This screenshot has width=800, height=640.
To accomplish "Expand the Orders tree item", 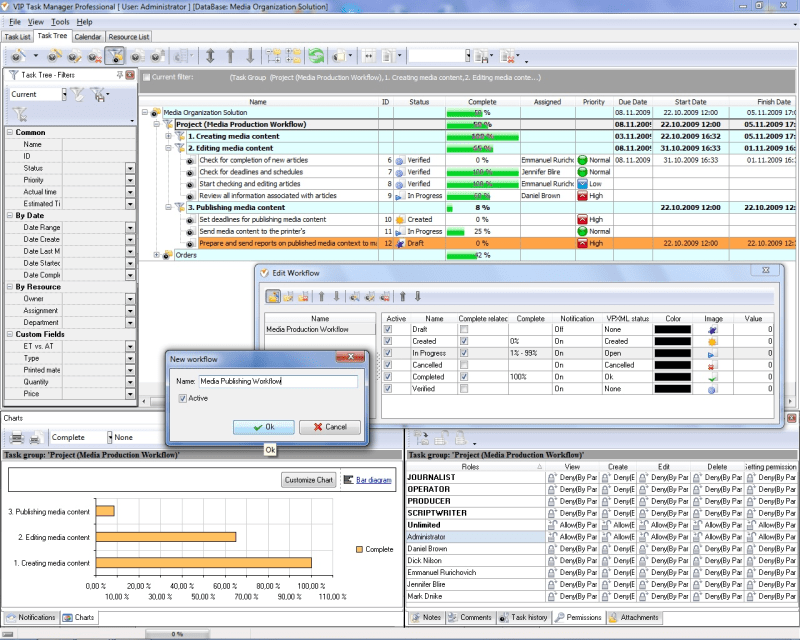I will 157,255.
